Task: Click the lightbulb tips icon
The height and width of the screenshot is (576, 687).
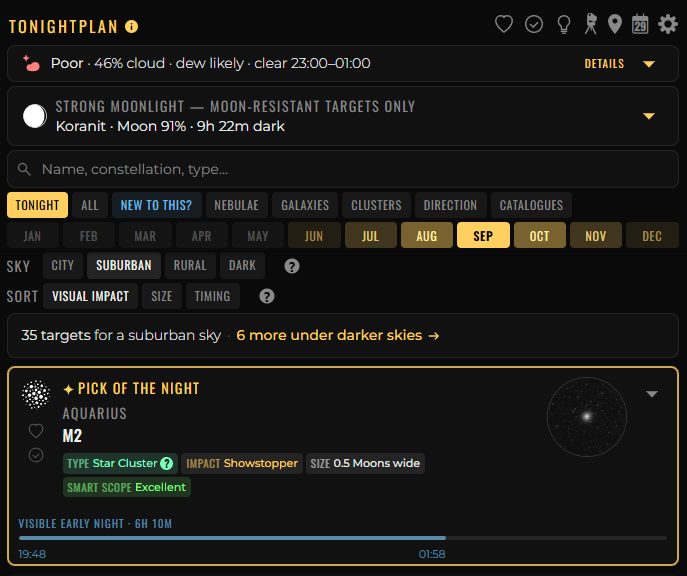Action: tap(563, 24)
